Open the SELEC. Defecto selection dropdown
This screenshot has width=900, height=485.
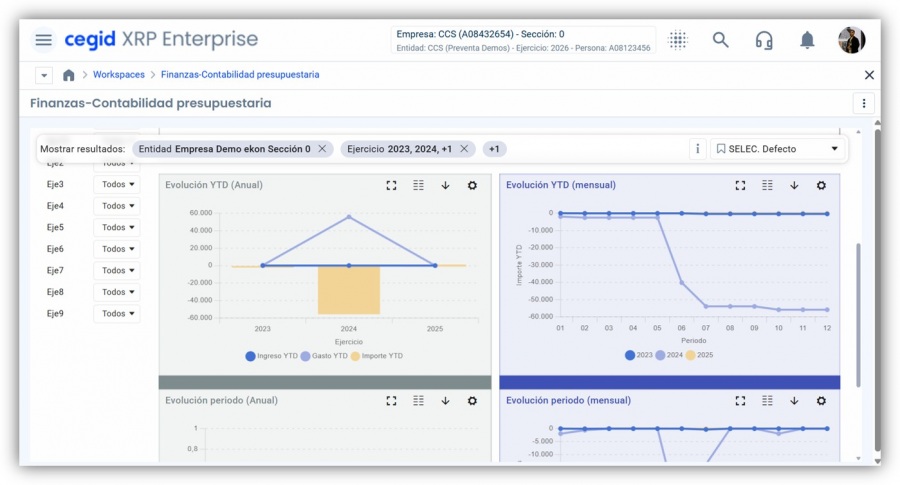point(778,149)
